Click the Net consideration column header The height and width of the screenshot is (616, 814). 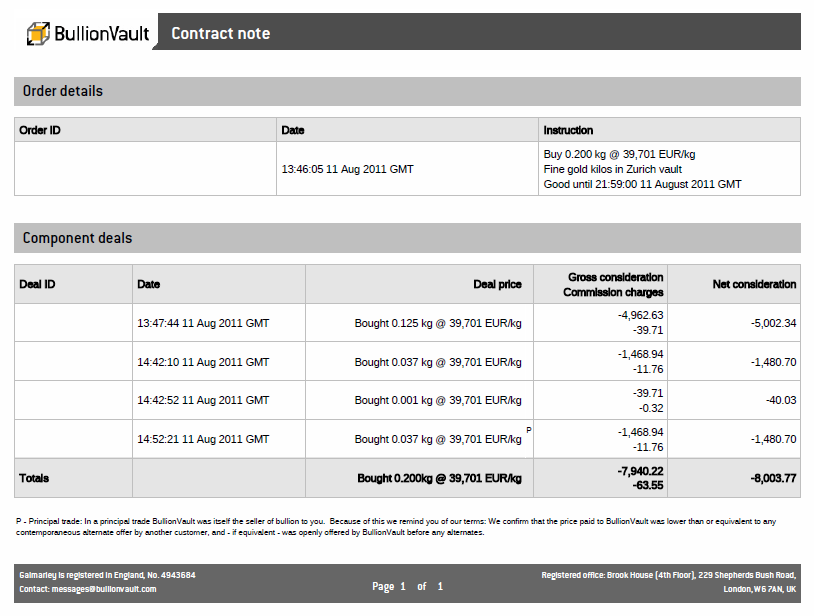[754, 284]
